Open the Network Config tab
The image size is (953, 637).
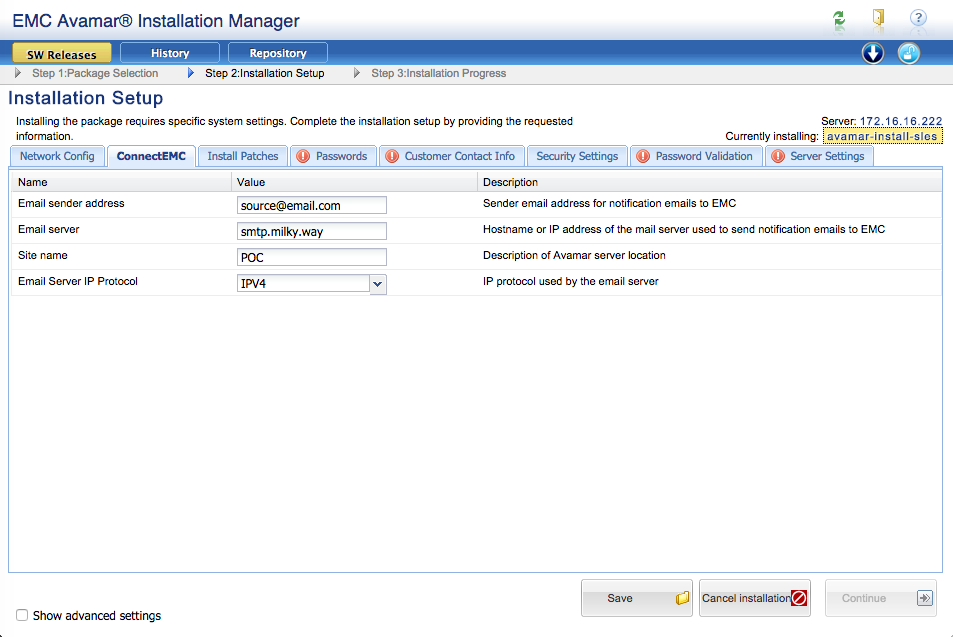pyautogui.click(x=57, y=156)
